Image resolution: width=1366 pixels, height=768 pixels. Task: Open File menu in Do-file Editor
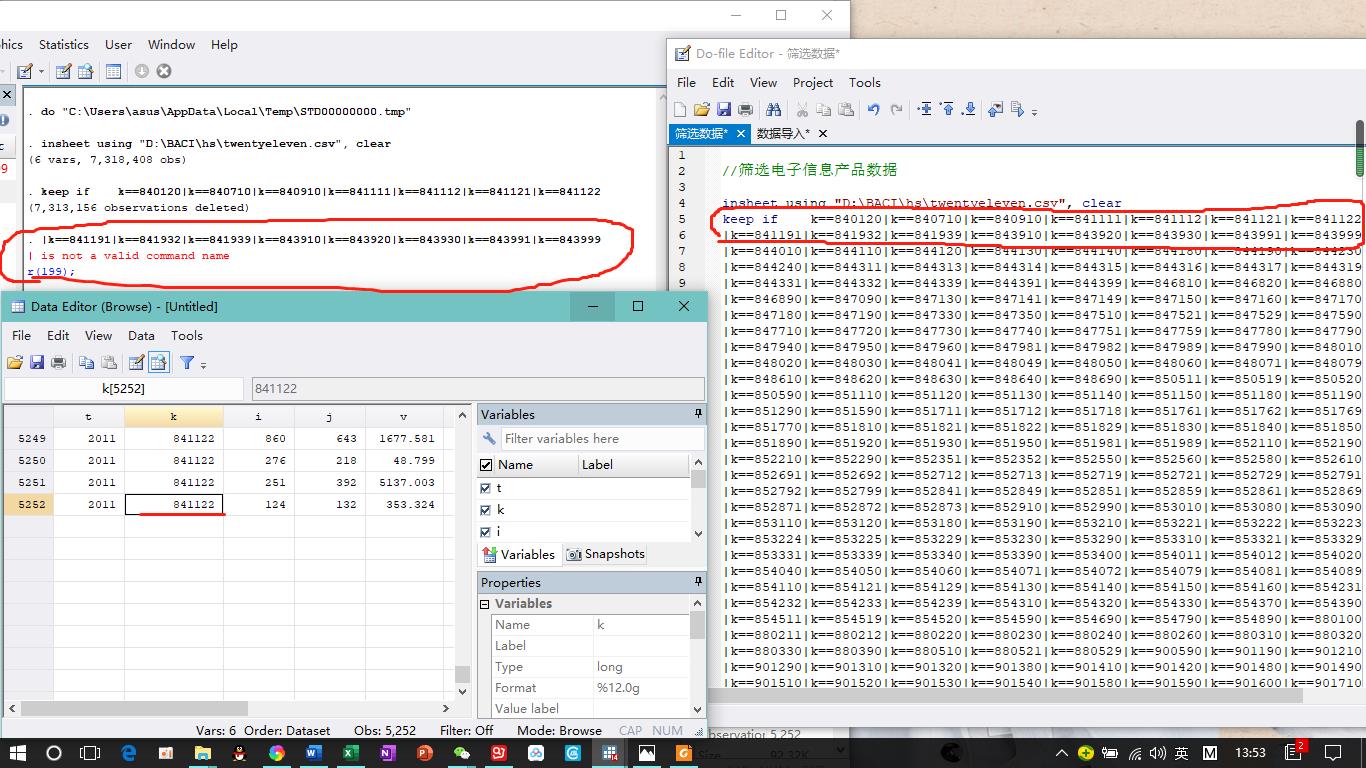[686, 82]
